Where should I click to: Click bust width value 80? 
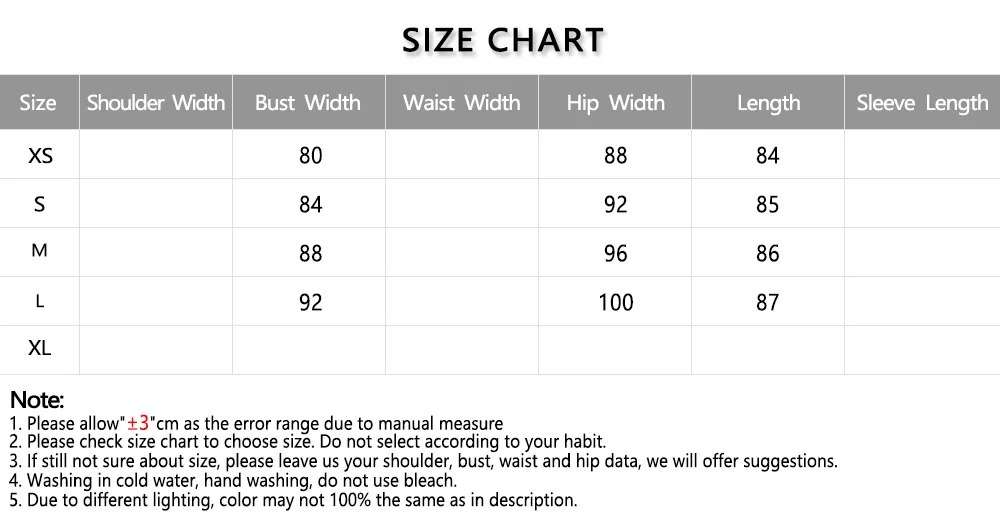pyautogui.click(x=311, y=155)
